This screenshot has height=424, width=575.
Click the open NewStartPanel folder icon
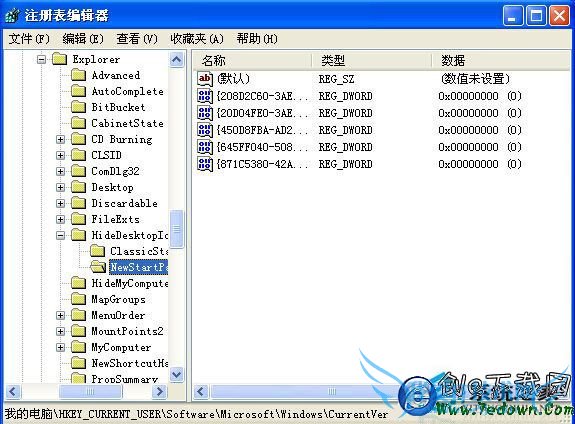(x=98, y=267)
